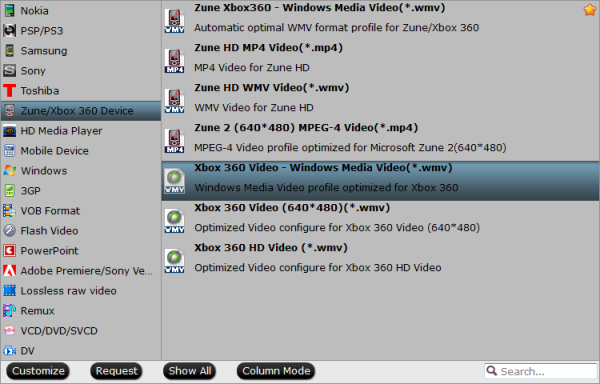Click the Xbox 360 Video (640*480) icon

click(174, 221)
